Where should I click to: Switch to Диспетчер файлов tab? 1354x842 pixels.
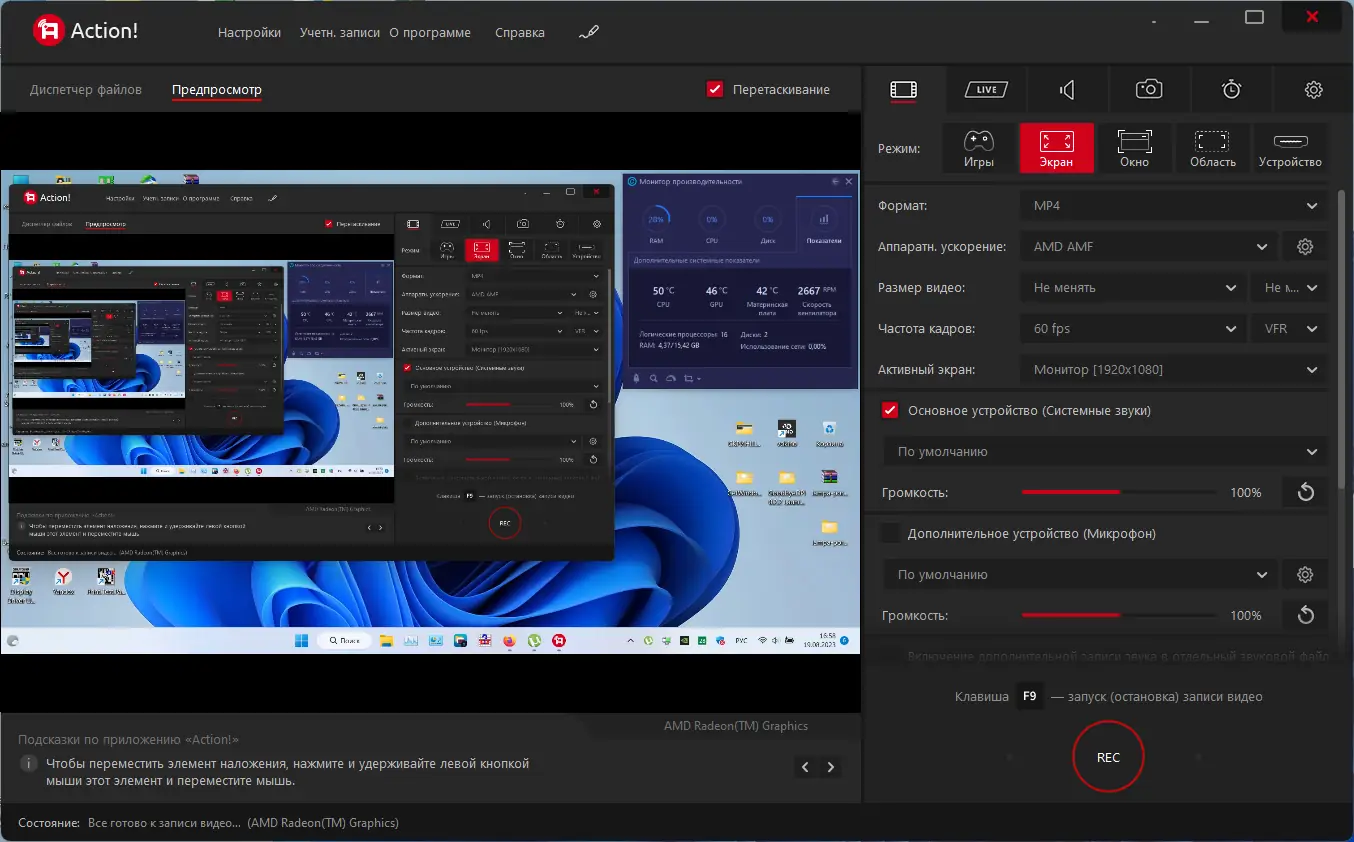click(x=86, y=89)
